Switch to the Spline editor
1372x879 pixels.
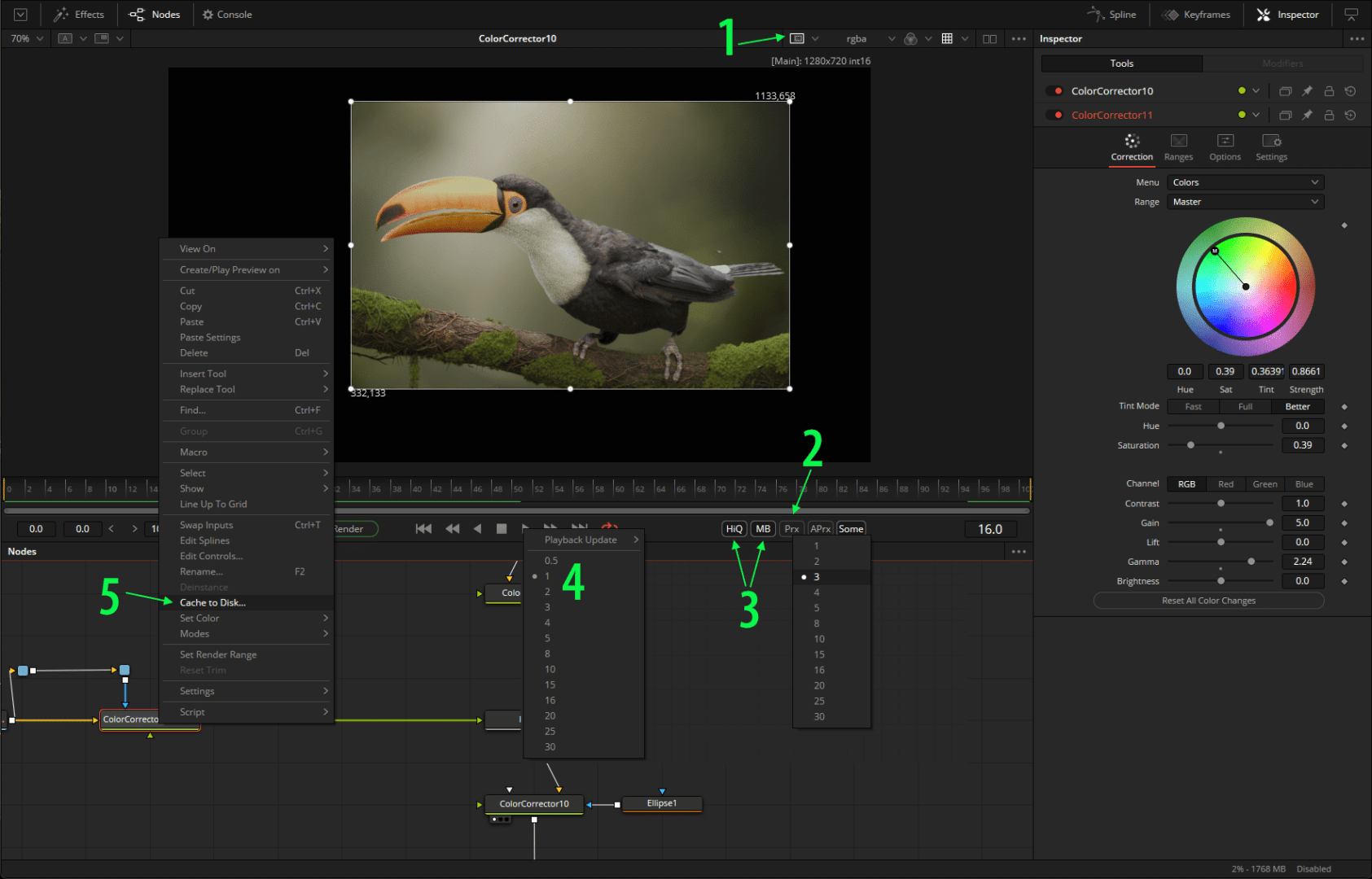(1112, 14)
